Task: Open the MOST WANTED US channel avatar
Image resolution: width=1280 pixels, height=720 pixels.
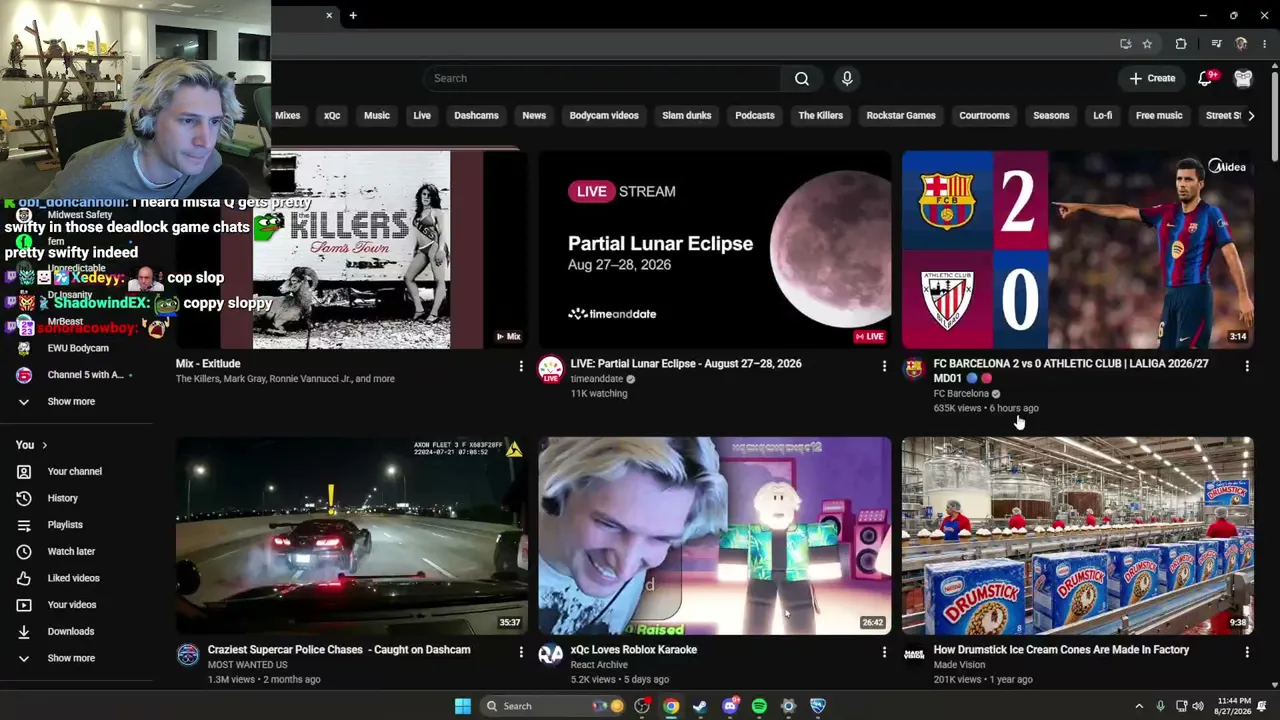Action: [188, 655]
